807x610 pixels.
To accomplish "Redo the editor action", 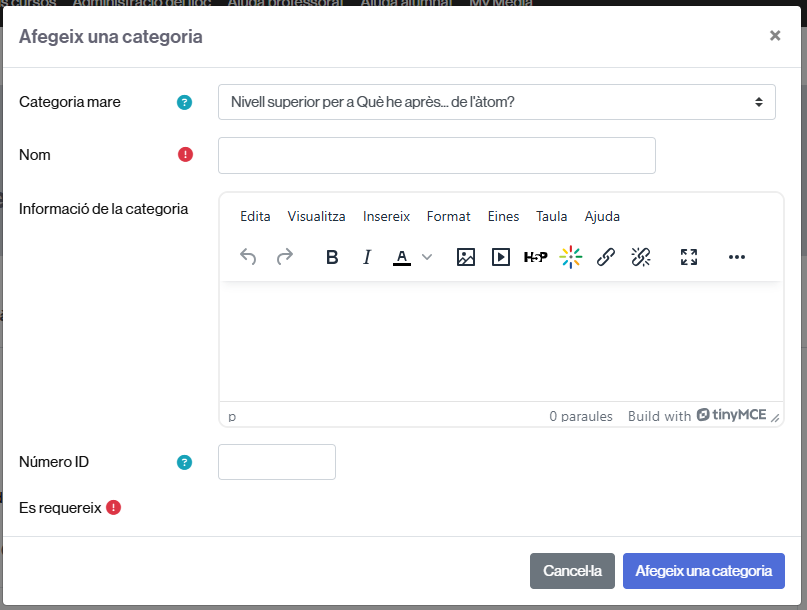I will 285,257.
